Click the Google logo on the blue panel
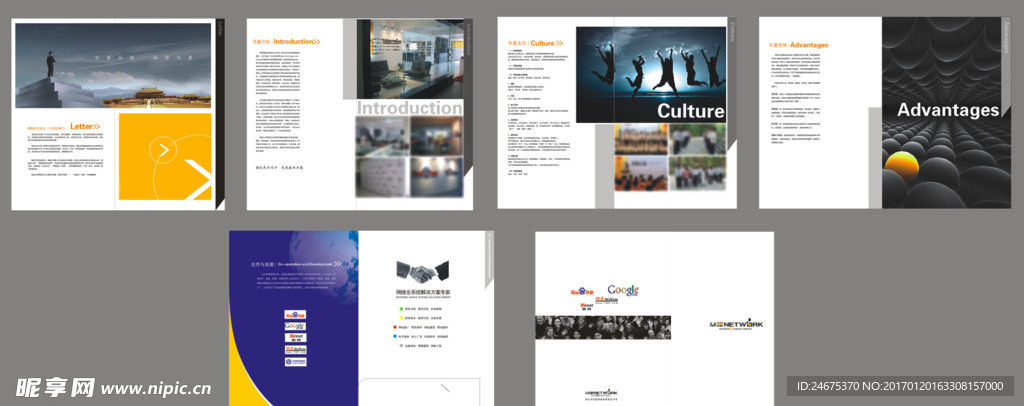 pyautogui.click(x=295, y=326)
